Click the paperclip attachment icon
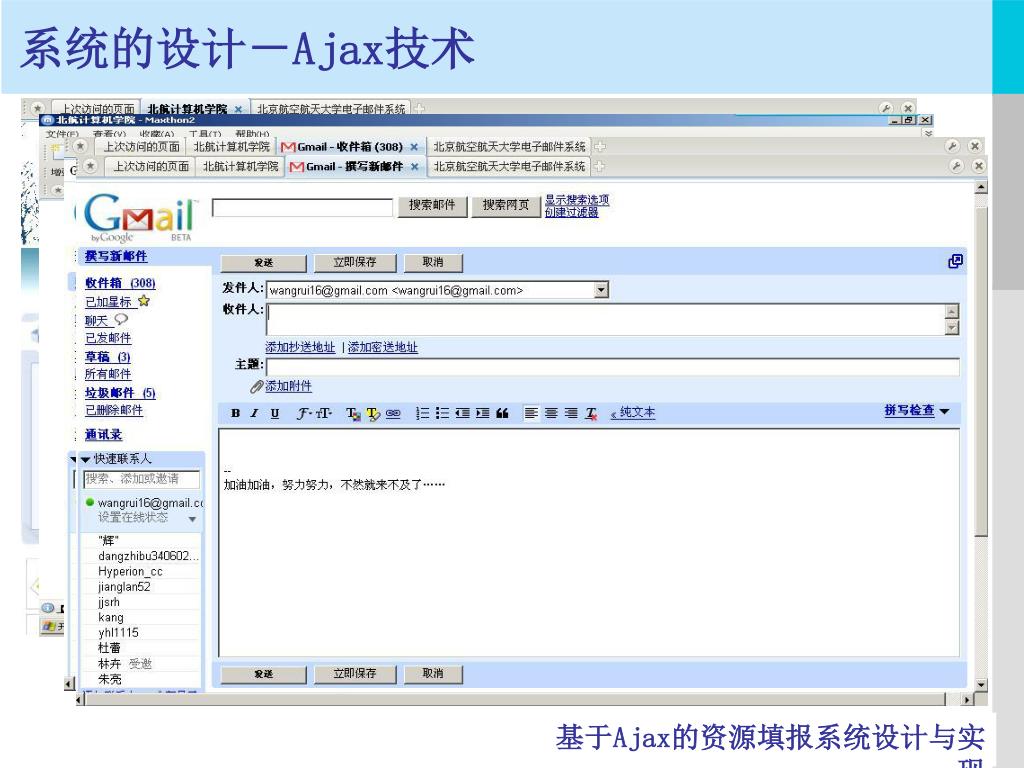The image size is (1024, 768). pyautogui.click(x=256, y=387)
